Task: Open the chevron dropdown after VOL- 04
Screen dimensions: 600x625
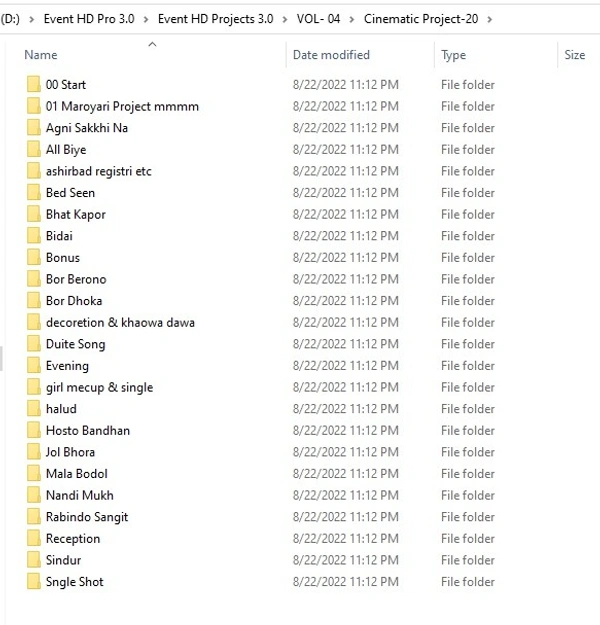Action: (x=352, y=19)
